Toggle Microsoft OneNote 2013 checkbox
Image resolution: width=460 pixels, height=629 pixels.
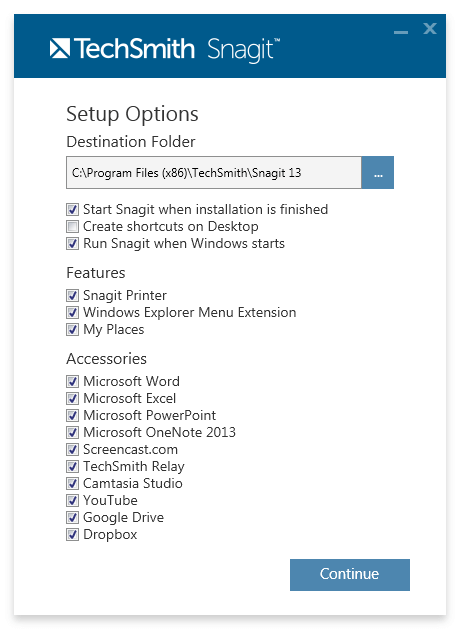73,432
